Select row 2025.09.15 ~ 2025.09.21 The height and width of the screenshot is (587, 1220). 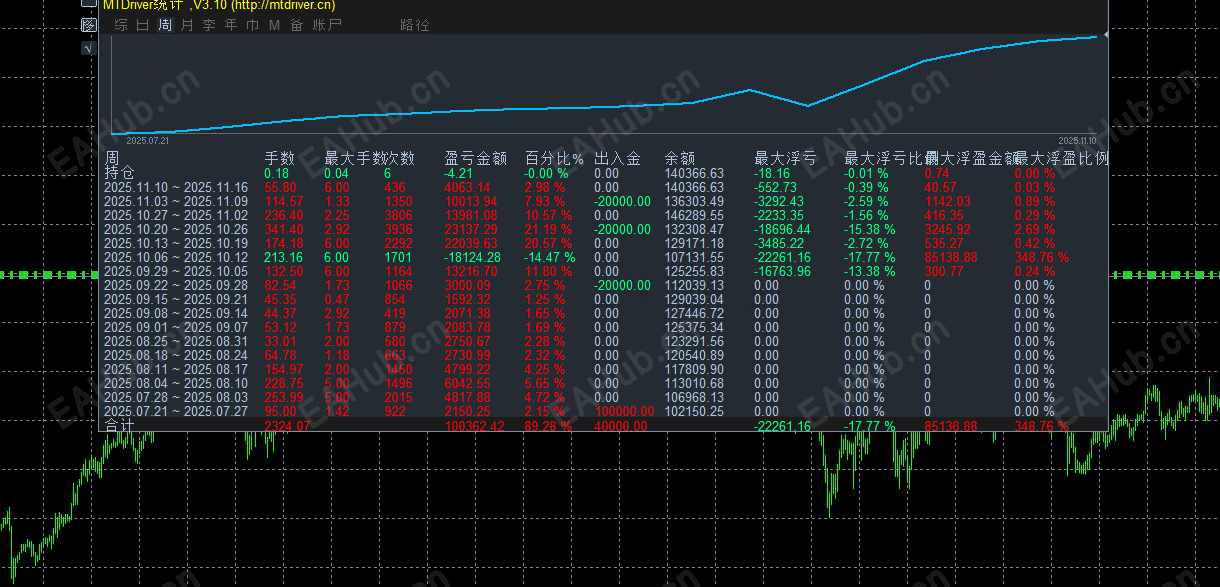[x=176, y=299]
